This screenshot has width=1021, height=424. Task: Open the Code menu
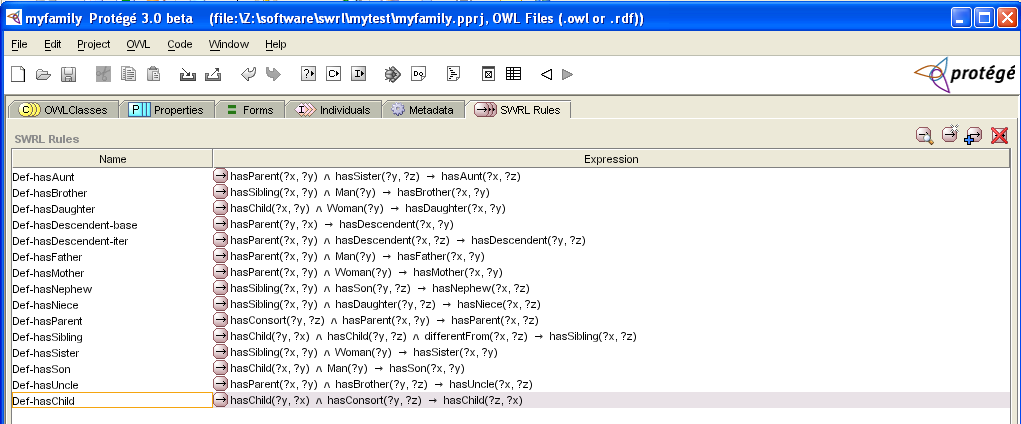click(180, 44)
